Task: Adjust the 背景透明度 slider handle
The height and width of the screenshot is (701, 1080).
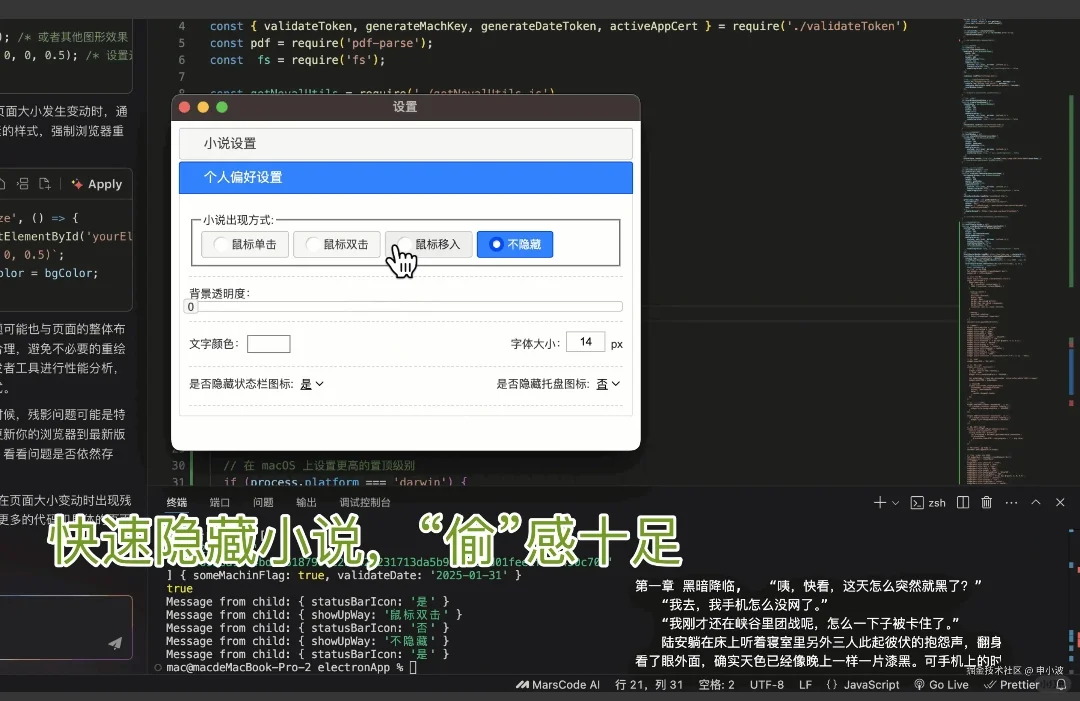Action: click(x=191, y=306)
